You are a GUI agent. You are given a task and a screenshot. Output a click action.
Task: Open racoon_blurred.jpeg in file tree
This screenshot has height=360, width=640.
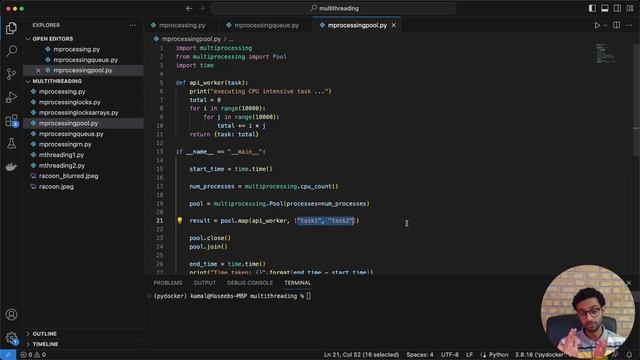pos(83,176)
